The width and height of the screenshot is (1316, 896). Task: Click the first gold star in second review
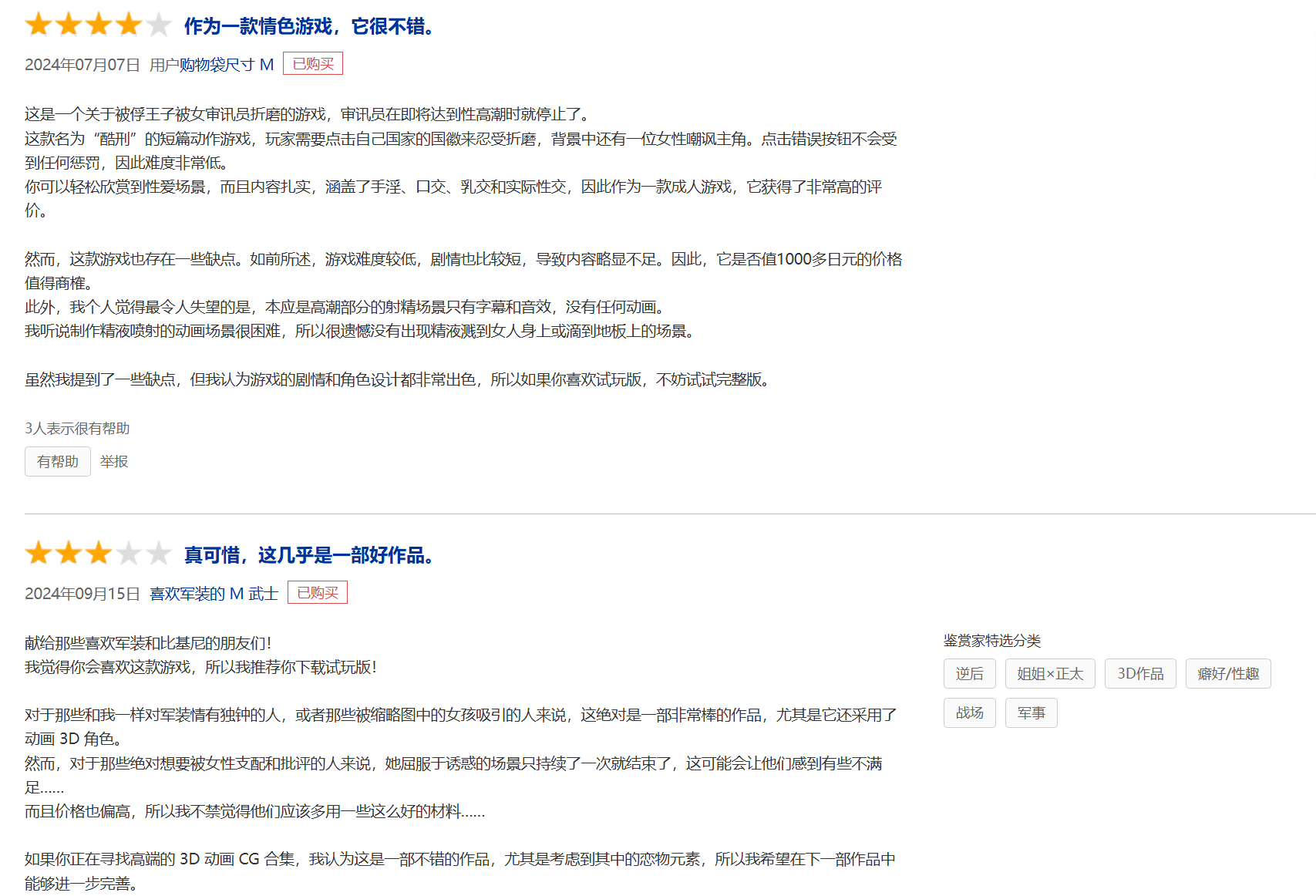point(39,553)
